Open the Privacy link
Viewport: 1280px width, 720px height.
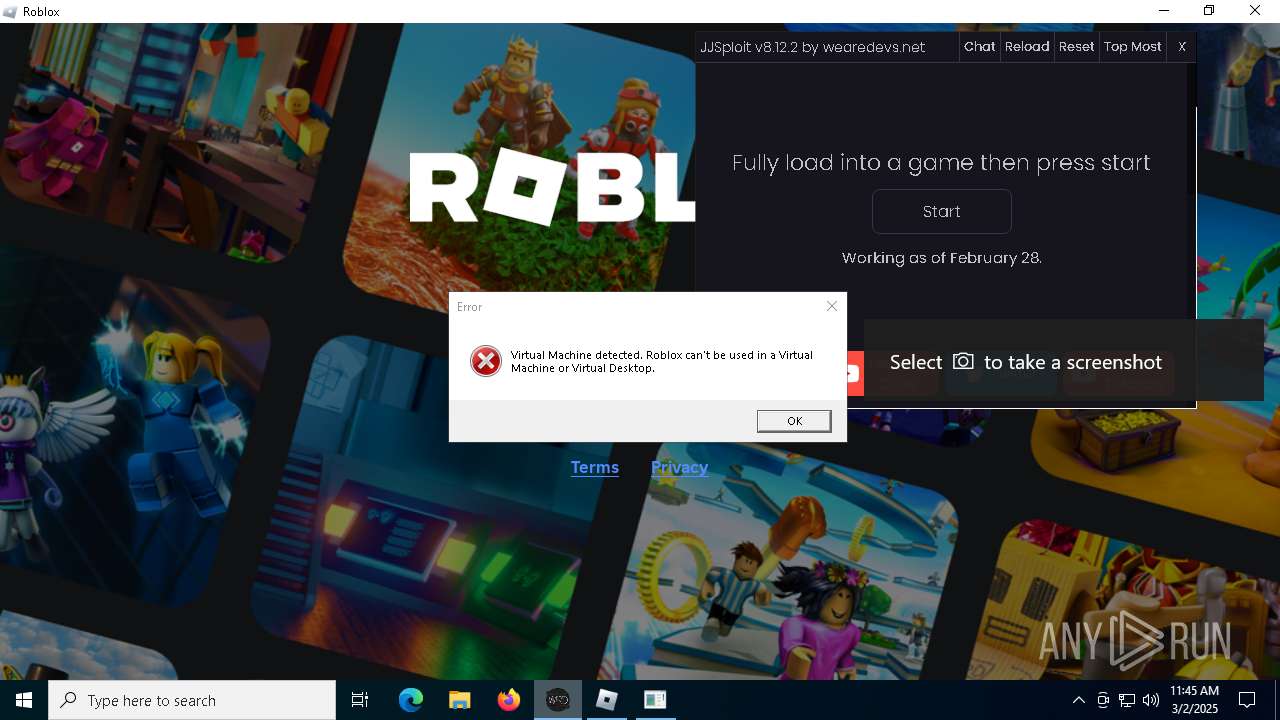pos(679,467)
